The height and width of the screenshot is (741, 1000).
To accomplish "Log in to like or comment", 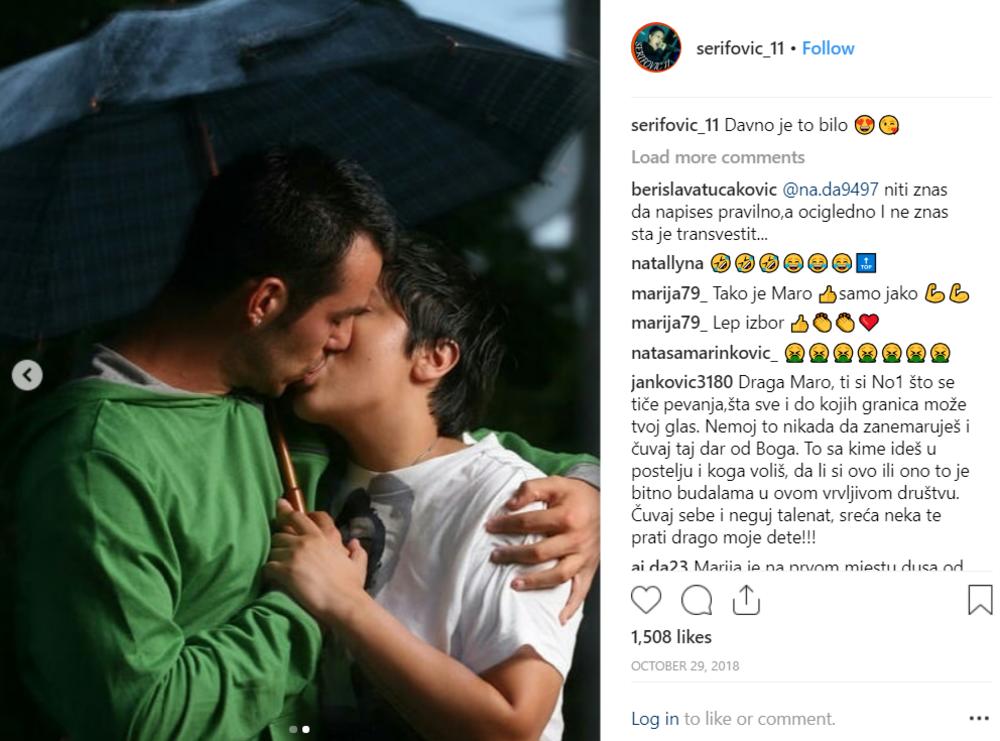I will (x=655, y=719).
